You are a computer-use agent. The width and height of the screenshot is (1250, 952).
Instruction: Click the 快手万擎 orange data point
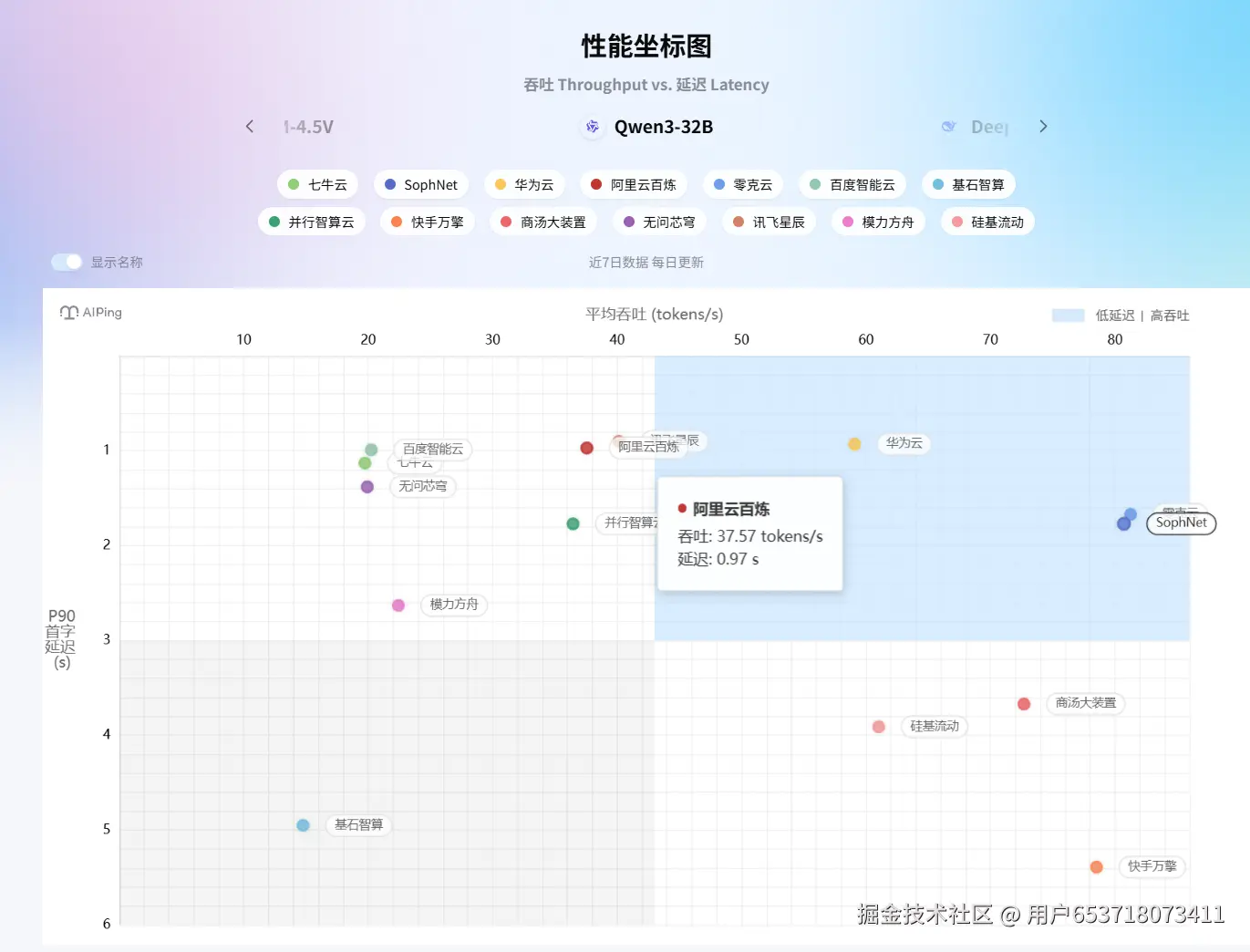[x=1097, y=867]
